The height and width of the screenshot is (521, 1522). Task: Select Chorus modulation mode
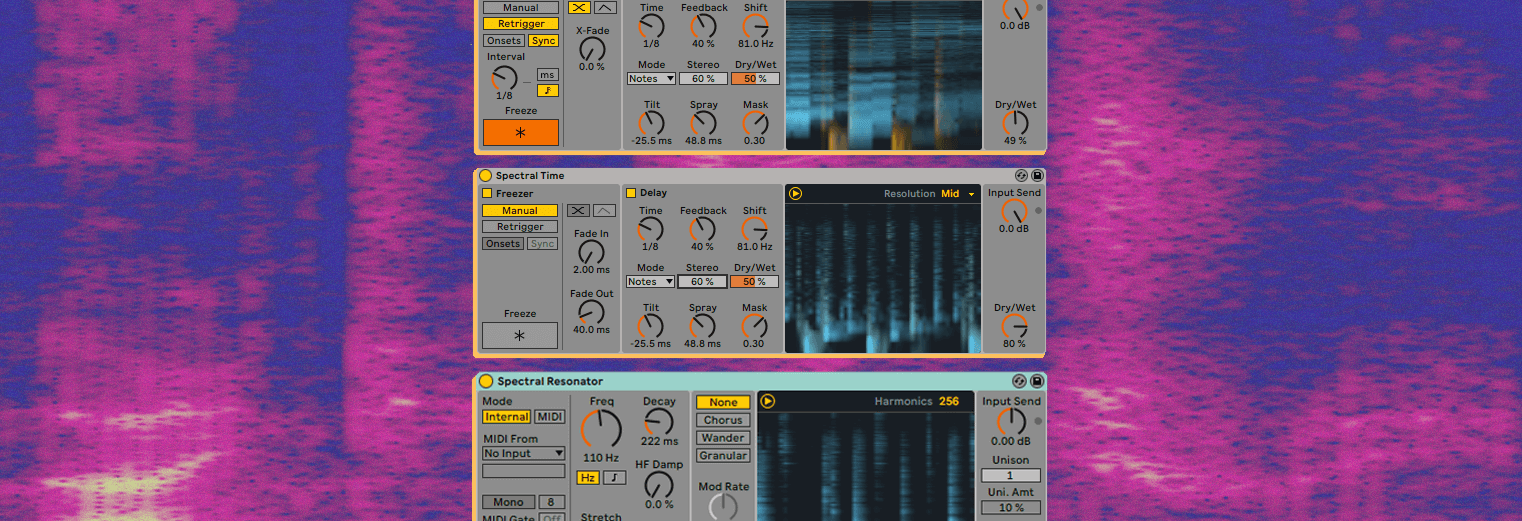[x=723, y=421]
